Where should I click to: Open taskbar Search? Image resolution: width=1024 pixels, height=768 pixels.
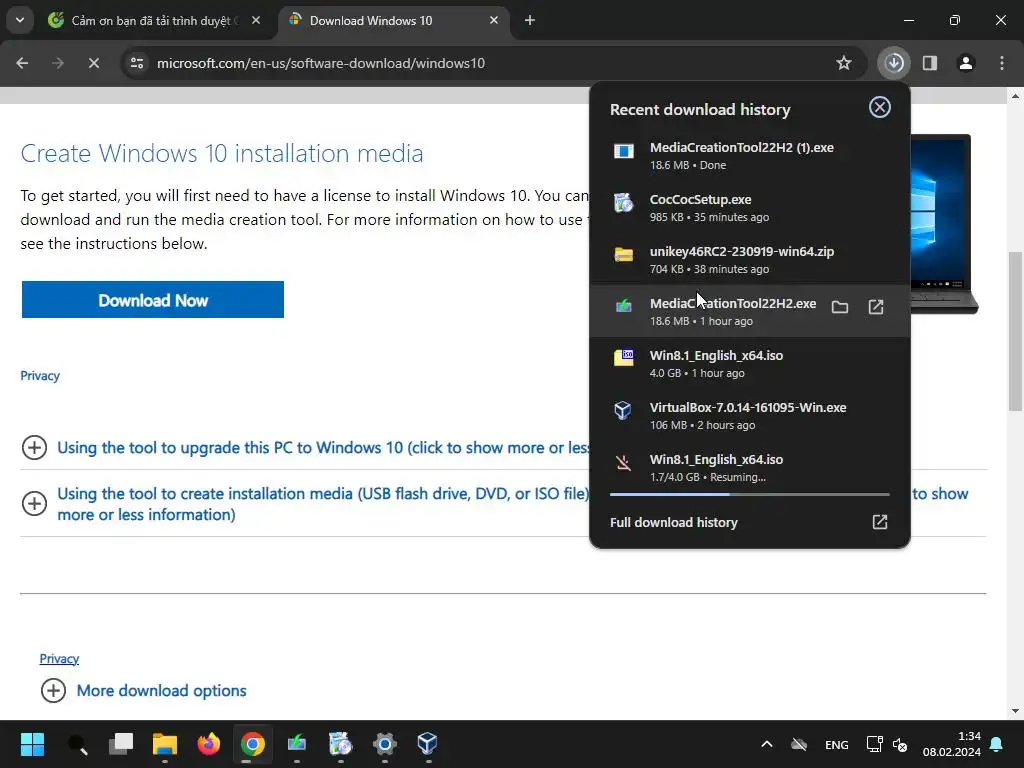[77, 744]
